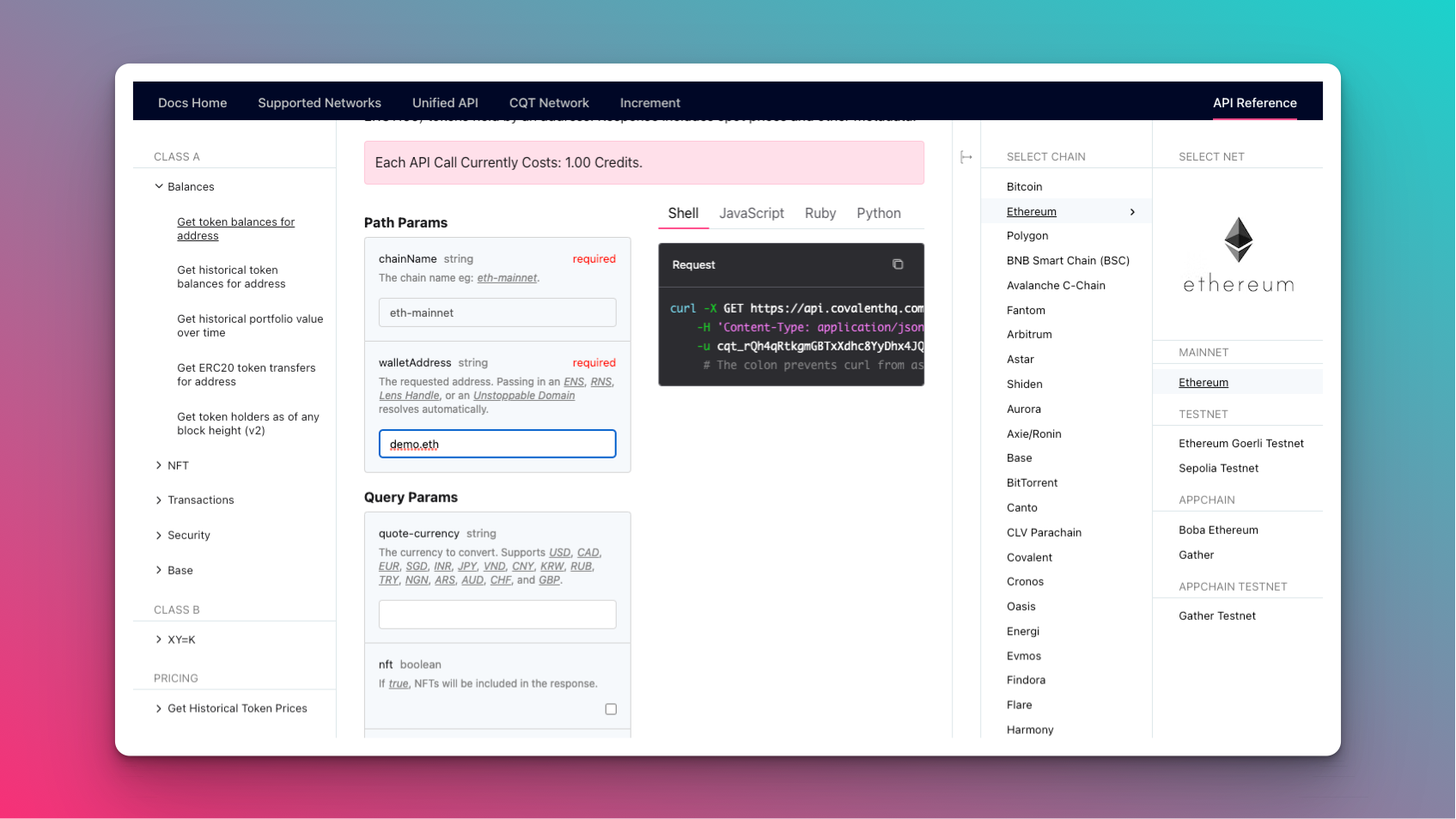This screenshot has height=819, width=1456.
Task: Open the Ethereum chain chevron arrow
Action: point(1132,212)
